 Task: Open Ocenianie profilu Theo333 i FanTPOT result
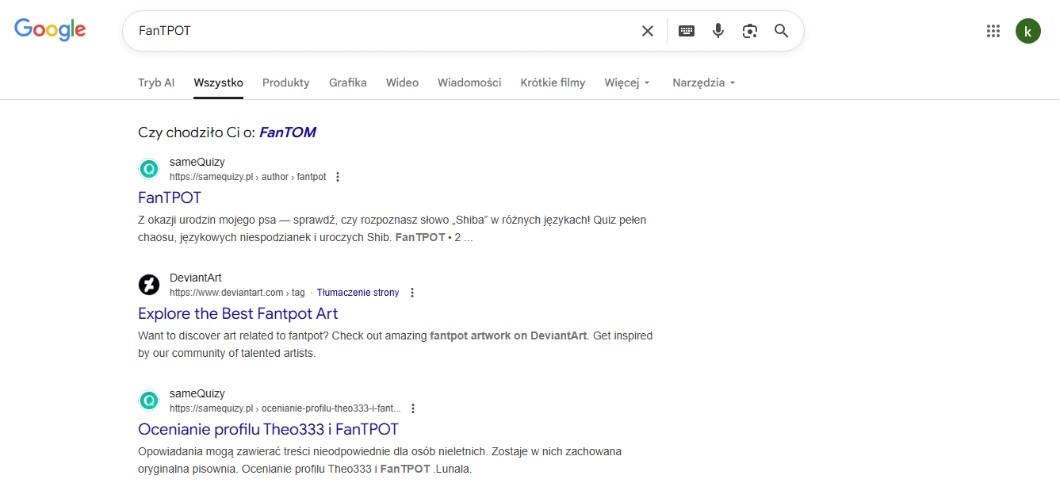268,429
